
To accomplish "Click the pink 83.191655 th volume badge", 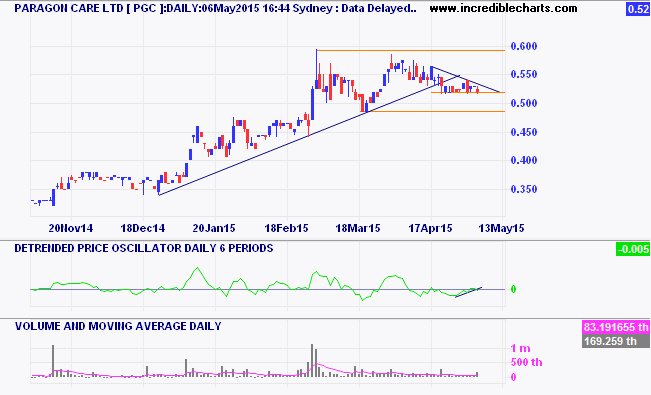I will 616,327.
